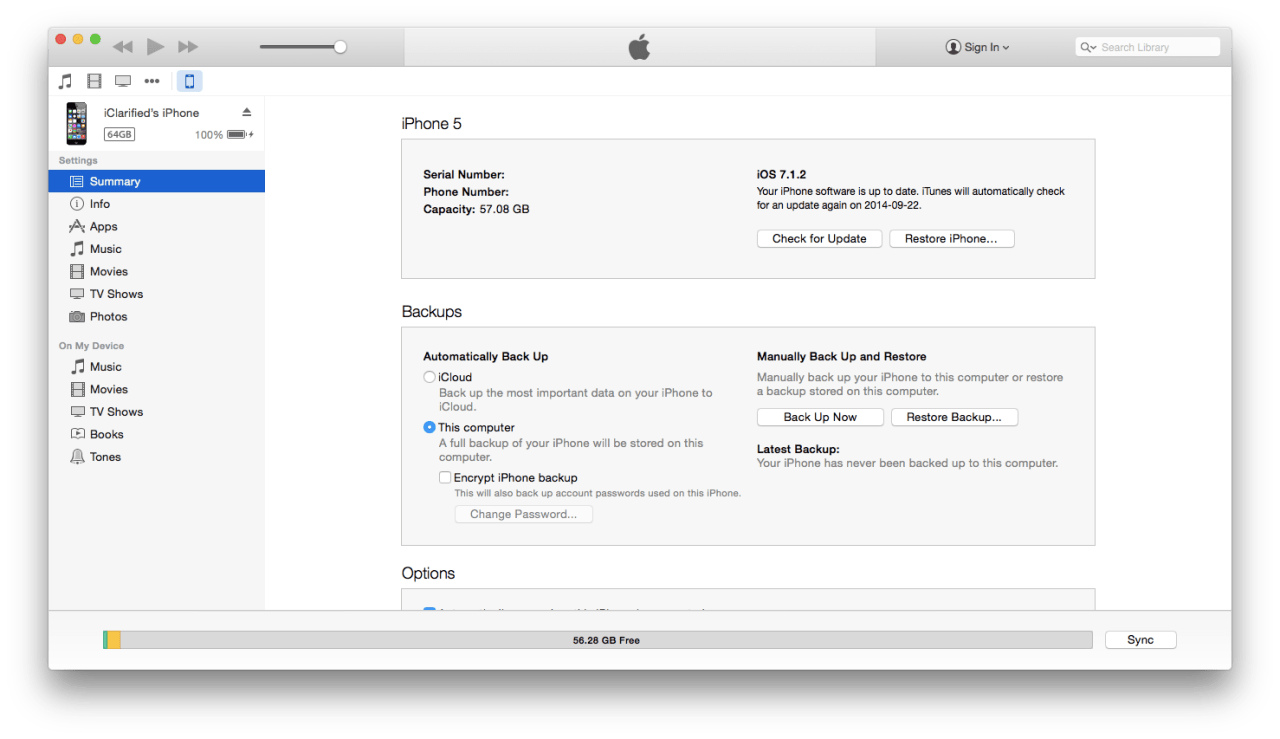Open the Sign In dropdown menu

coord(977,46)
